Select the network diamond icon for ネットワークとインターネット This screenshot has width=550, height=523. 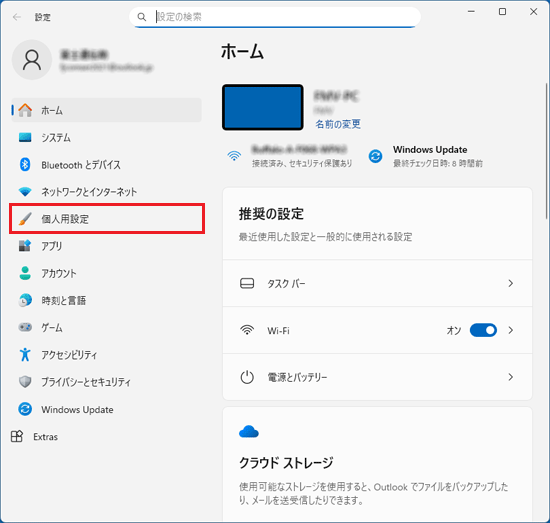point(25,192)
